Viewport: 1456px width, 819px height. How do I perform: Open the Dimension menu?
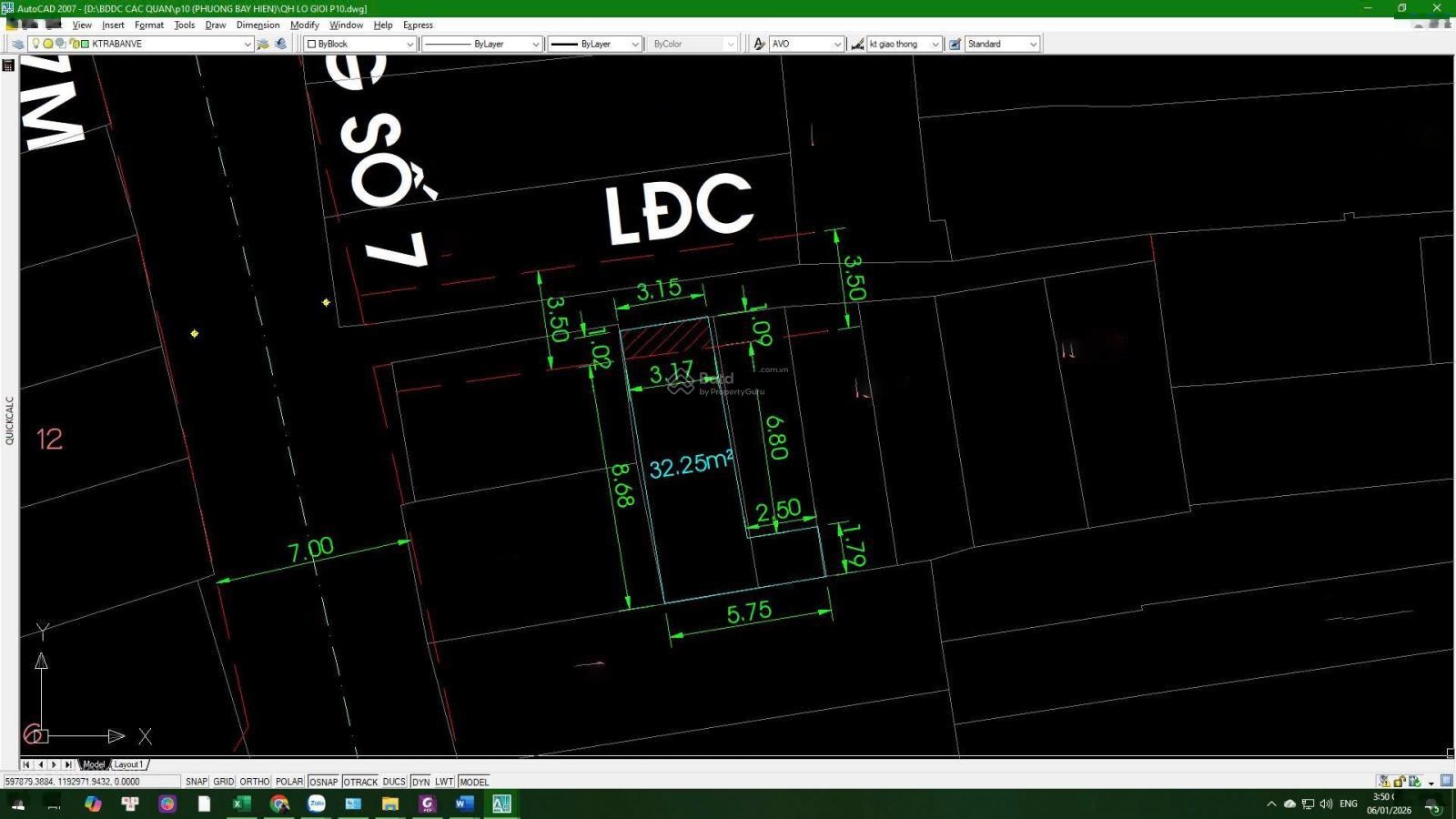(x=258, y=25)
